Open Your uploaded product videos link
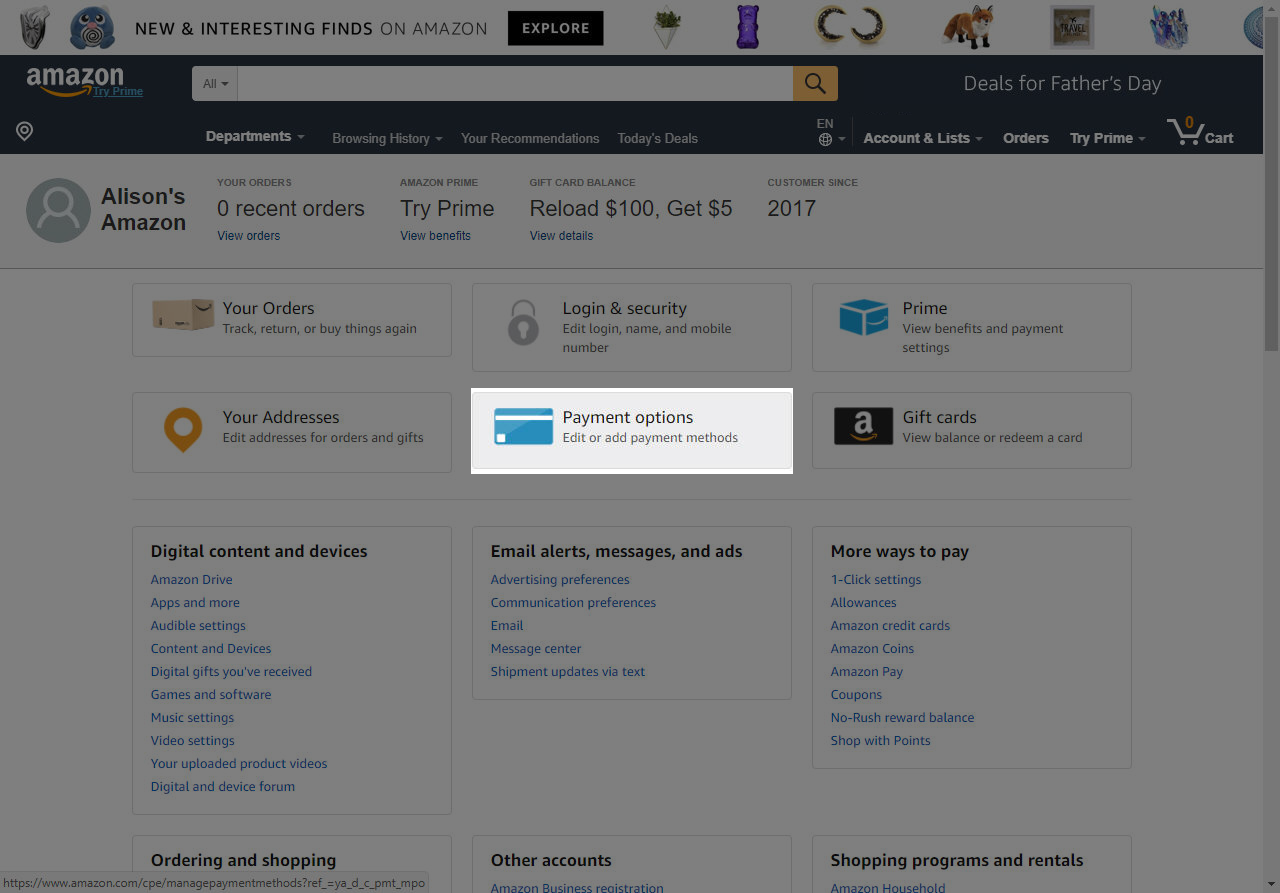Screen dimensions: 1280x893 239,764
